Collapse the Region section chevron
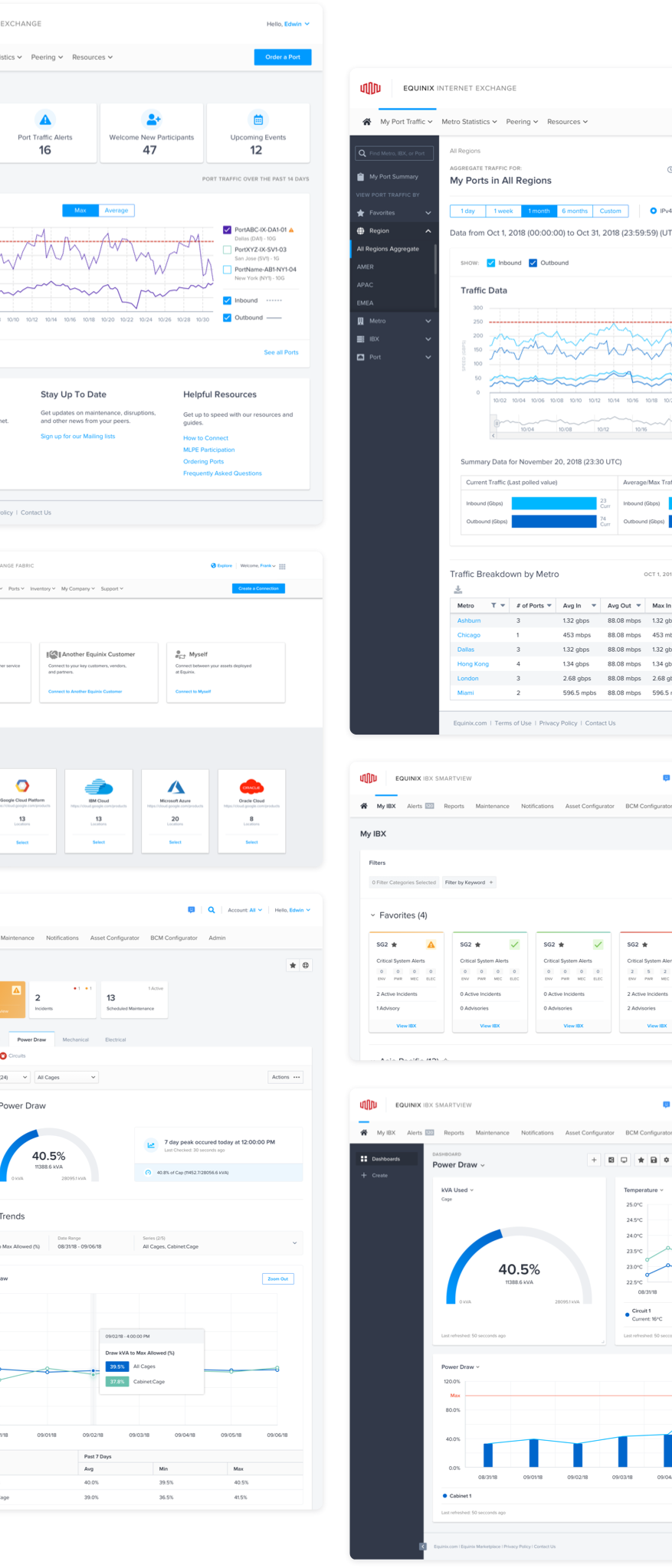Screen dimensions: 672x1568 pyautogui.click(x=428, y=231)
